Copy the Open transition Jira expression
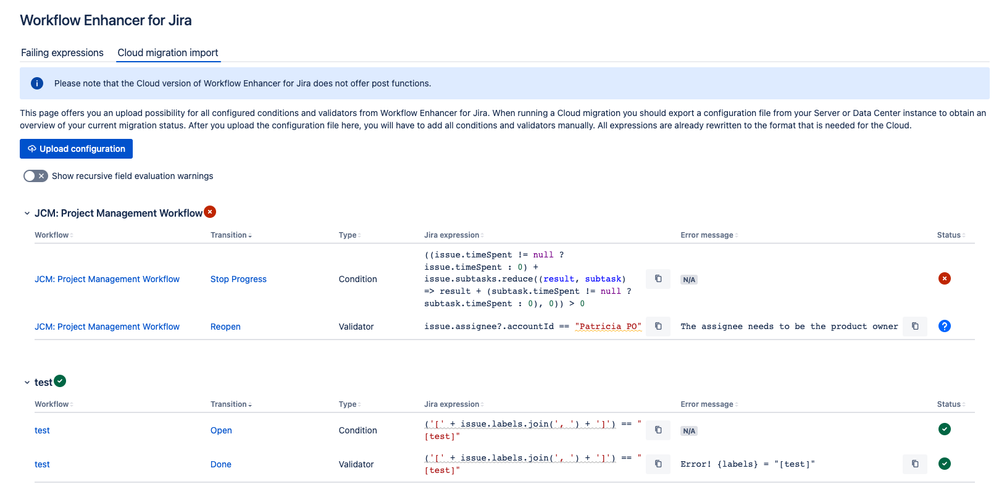The image size is (999, 492). (x=658, y=430)
